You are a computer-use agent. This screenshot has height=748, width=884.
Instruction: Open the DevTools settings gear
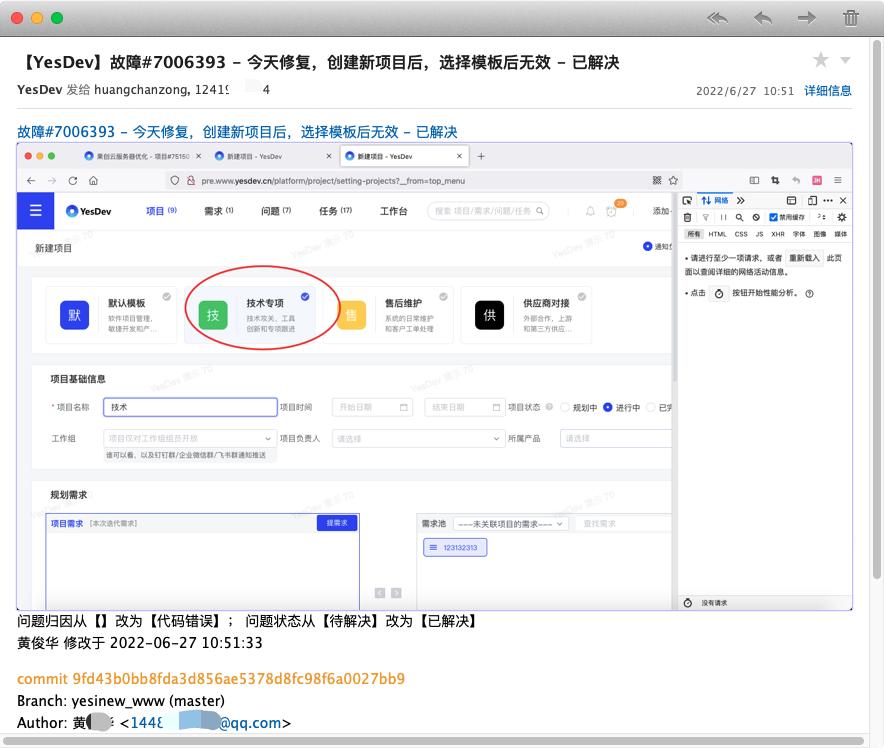[x=843, y=217]
